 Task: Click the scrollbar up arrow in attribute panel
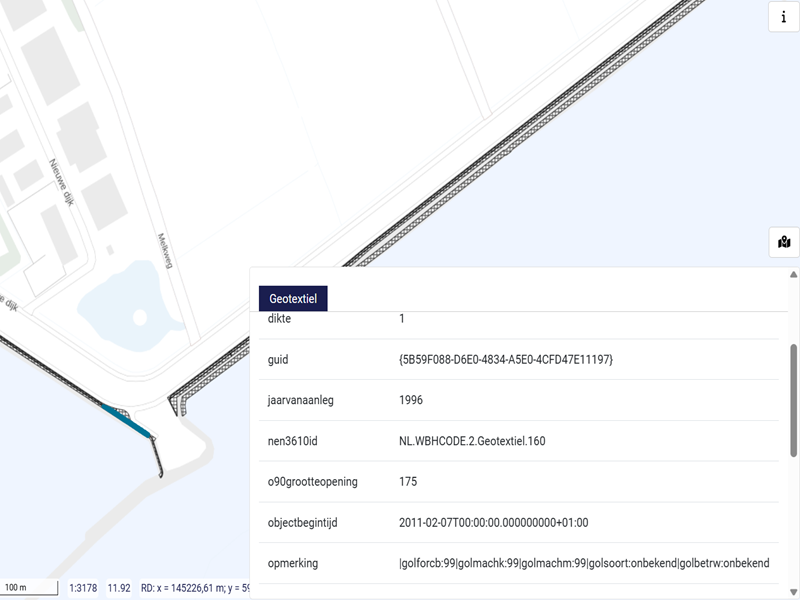click(x=793, y=274)
